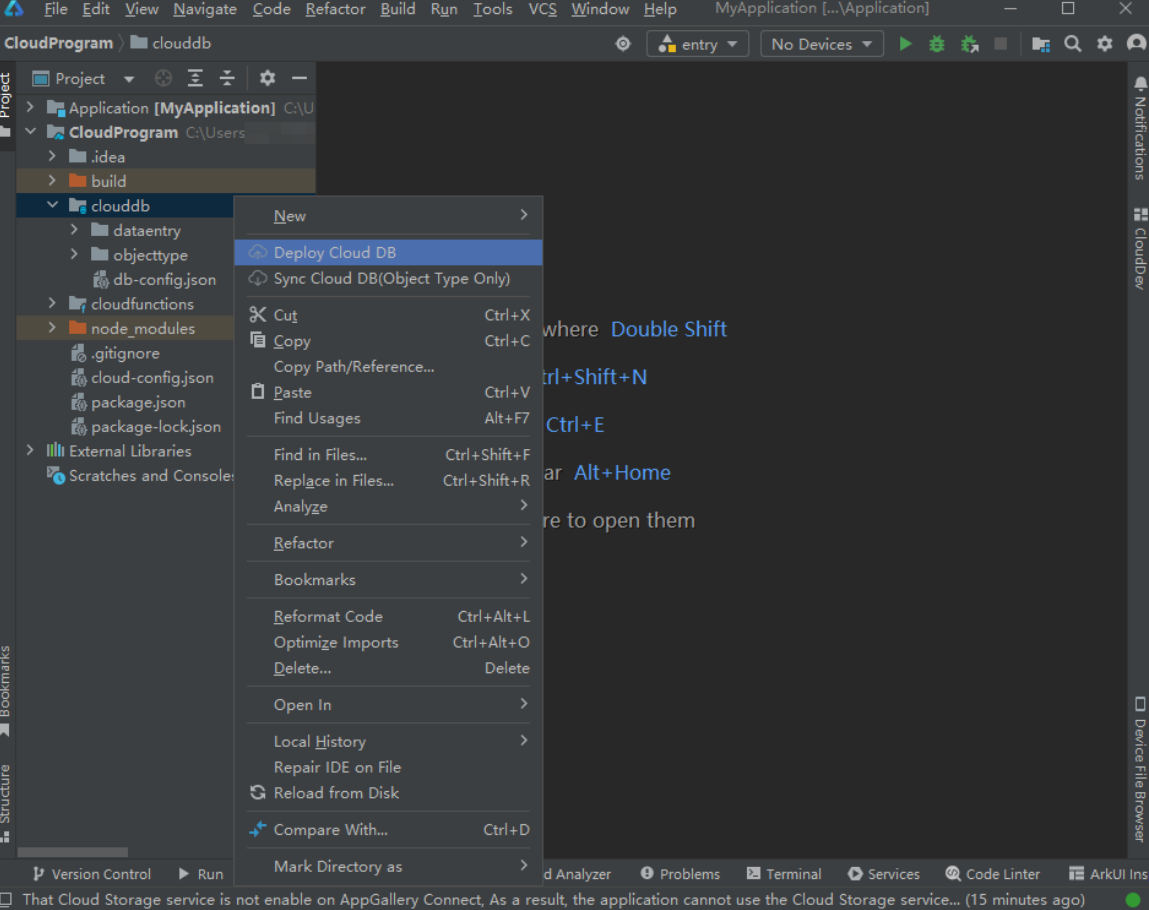
Task: Expand the objecttype folder
Action: pyautogui.click(x=74, y=255)
